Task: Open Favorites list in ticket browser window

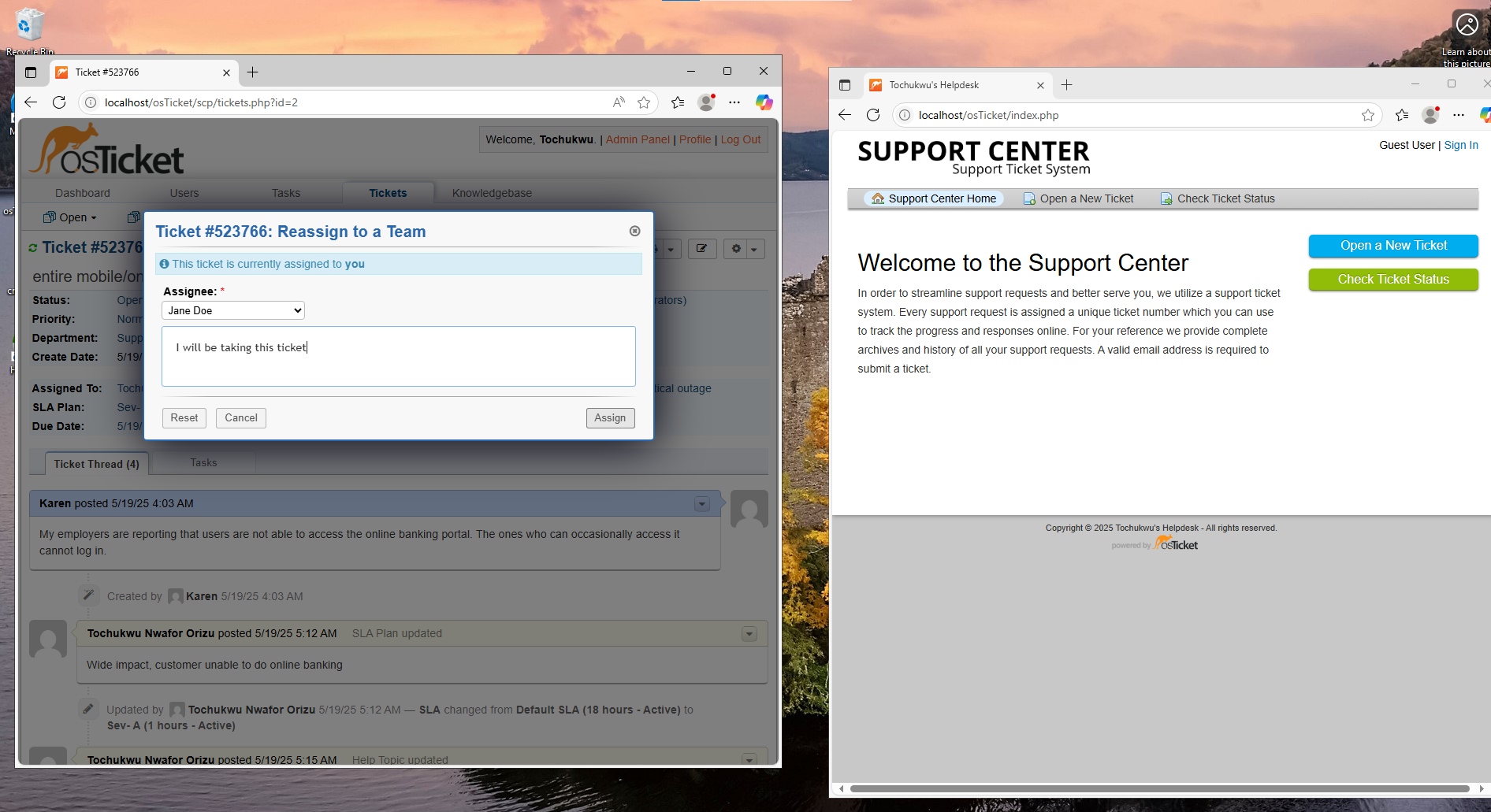Action: coord(678,102)
